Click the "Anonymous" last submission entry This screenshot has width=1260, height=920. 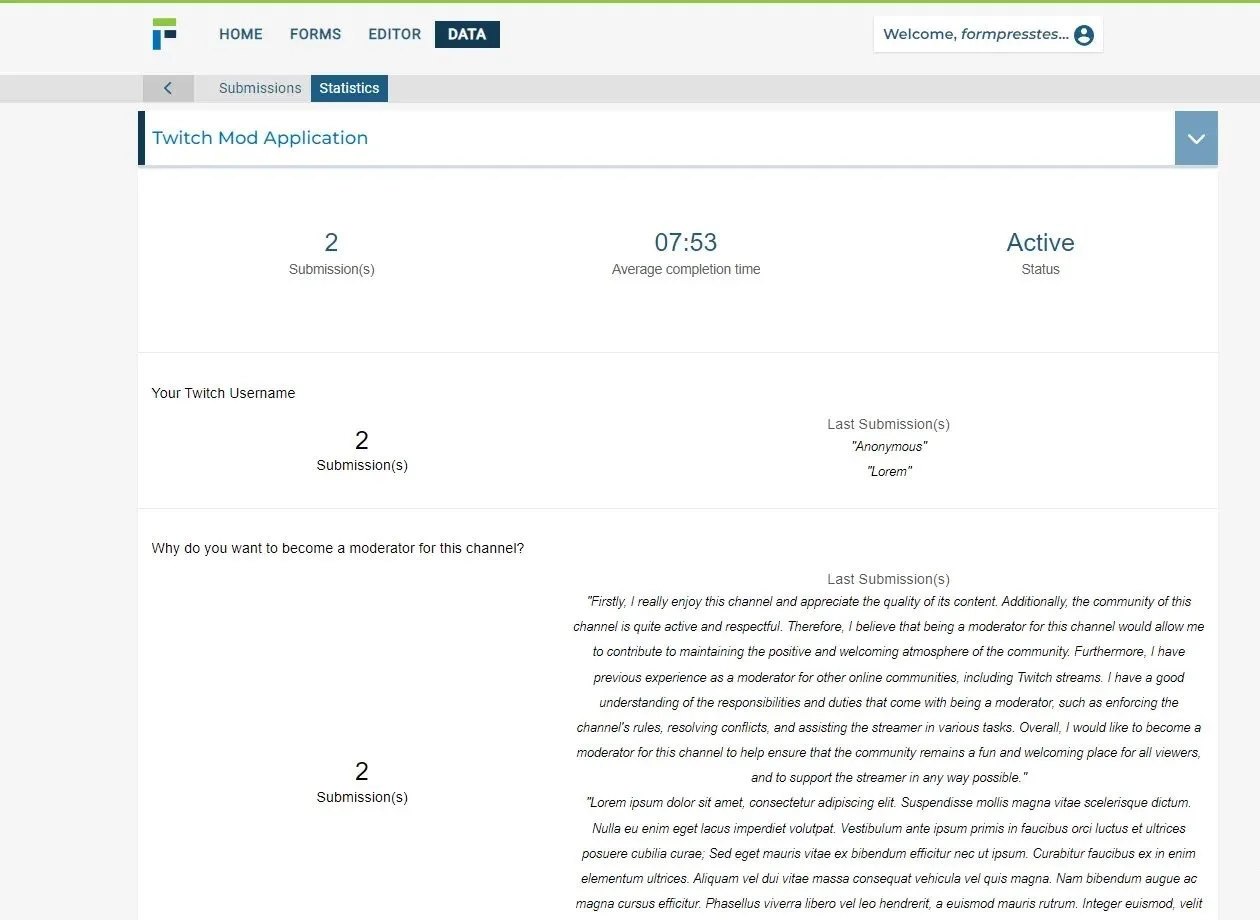point(889,447)
